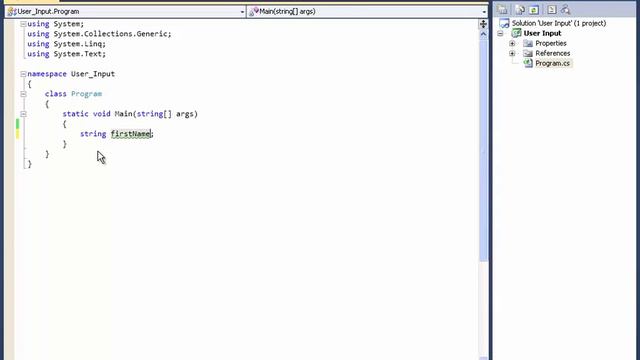Image resolution: width=640 pixels, height=360 pixels.
Task: Click the Refresh icon in Solution Explorer toolbar
Action: (x=534, y=9)
